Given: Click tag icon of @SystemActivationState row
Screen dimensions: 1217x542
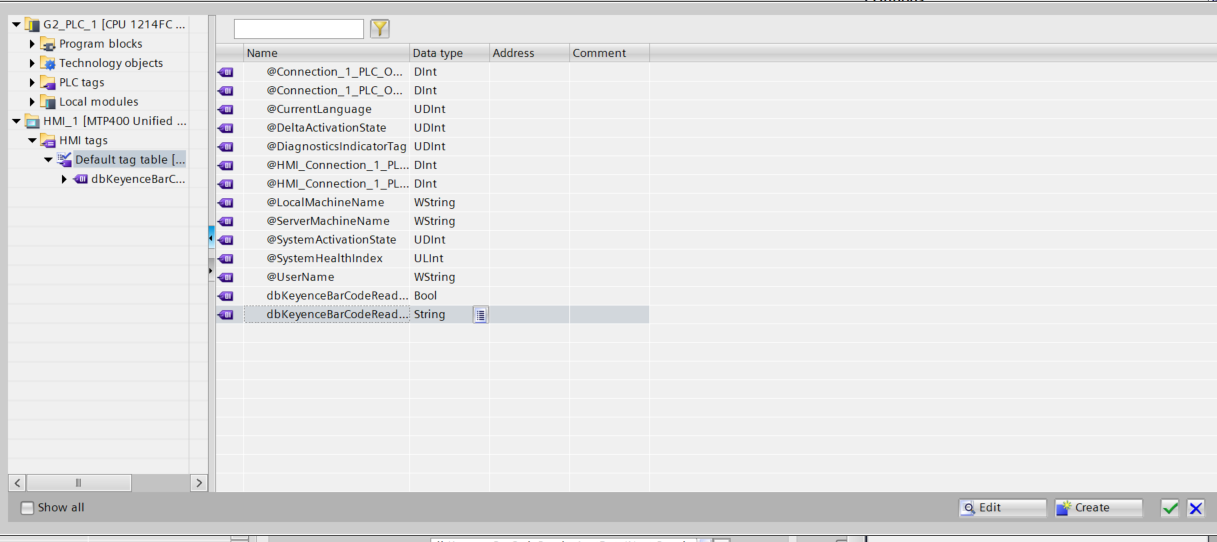Looking at the screenshot, I should coord(225,240).
